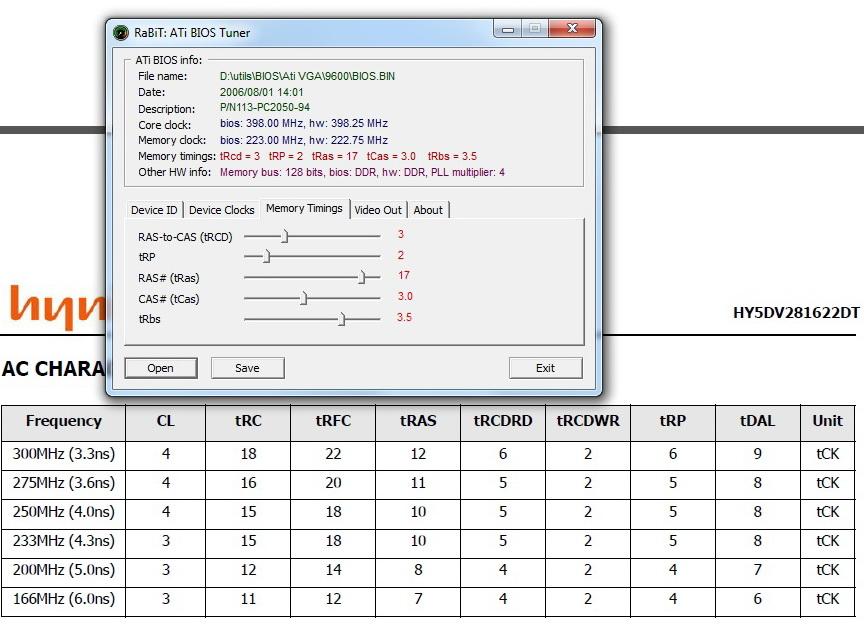Open the Device Clocks tab

(x=222, y=210)
